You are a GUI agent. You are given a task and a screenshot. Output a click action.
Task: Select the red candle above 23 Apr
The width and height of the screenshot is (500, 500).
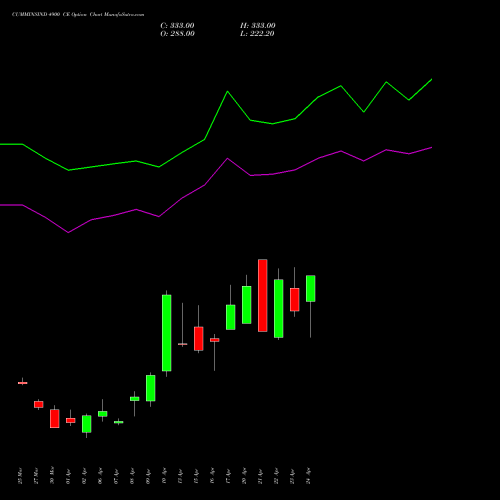pos(295,300)
